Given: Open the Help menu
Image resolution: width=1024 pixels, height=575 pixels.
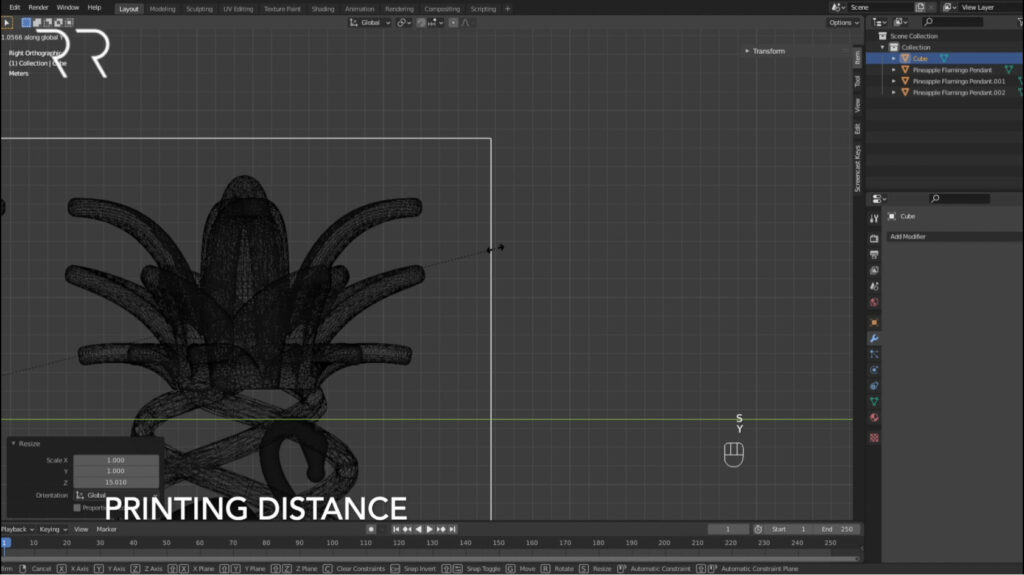Looking at the screenshot, I should click(x=94, y=8).
